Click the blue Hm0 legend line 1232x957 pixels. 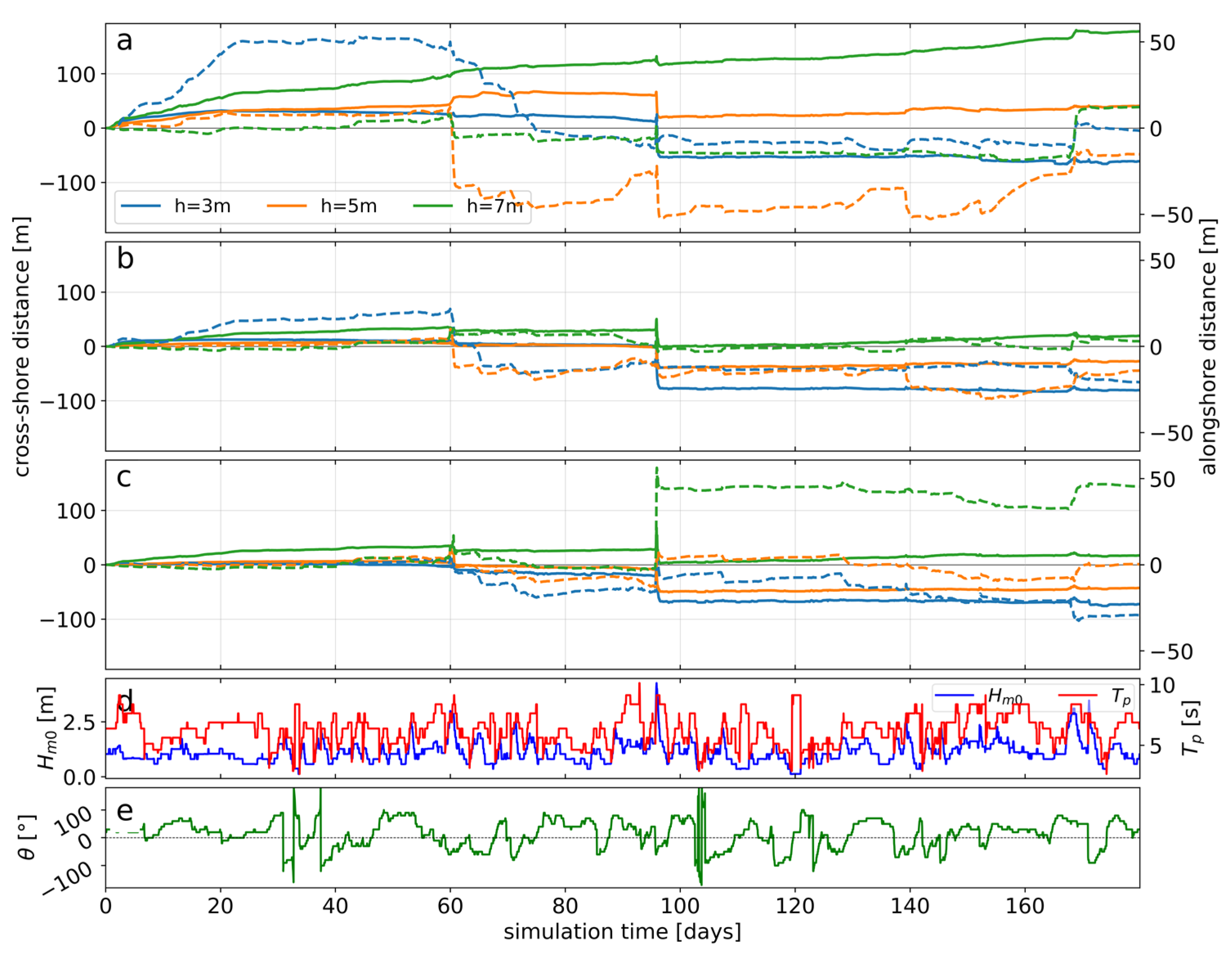pyautogui.click(x=955, y=695)
